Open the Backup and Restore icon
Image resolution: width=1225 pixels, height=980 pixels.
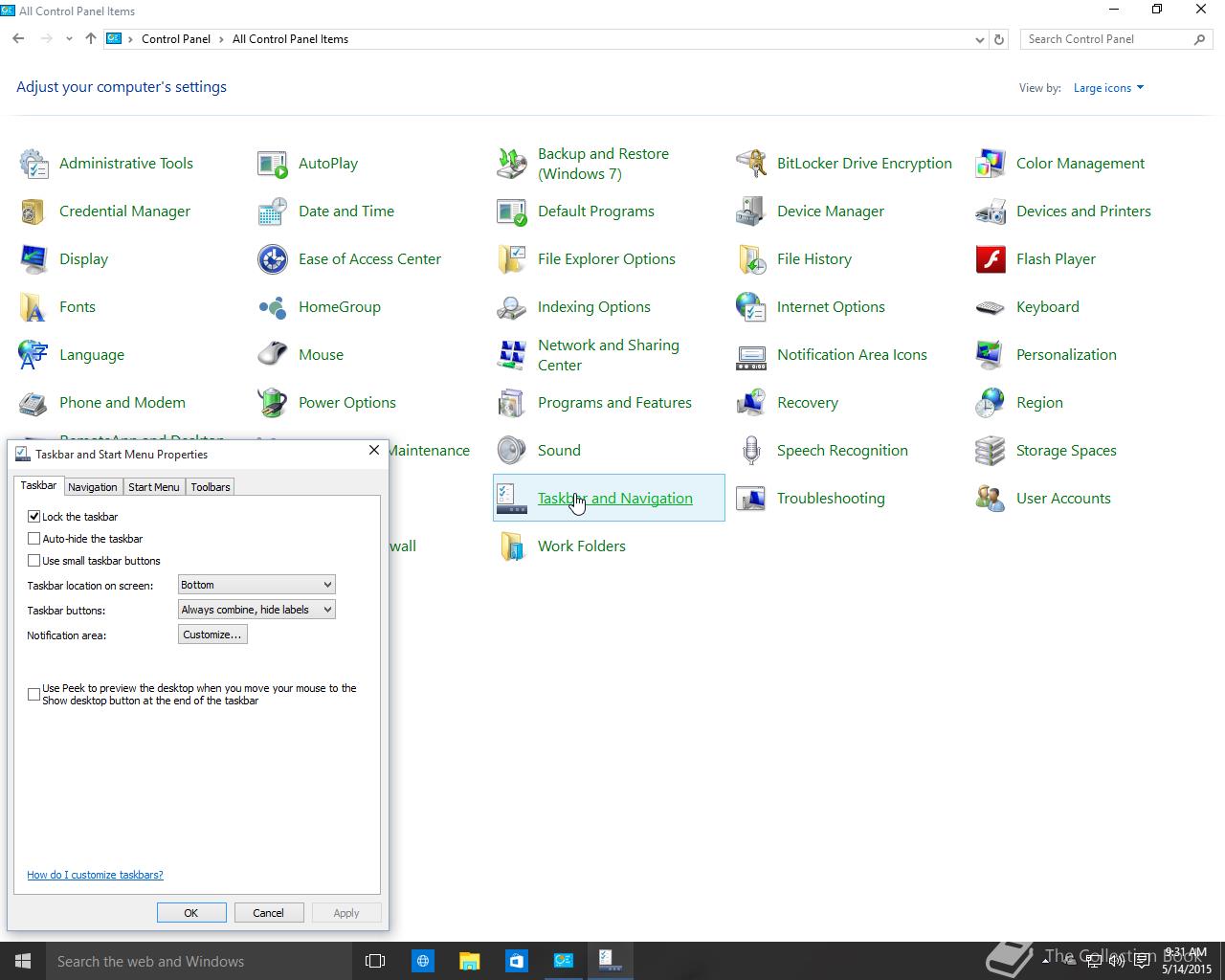click(512, 164)
